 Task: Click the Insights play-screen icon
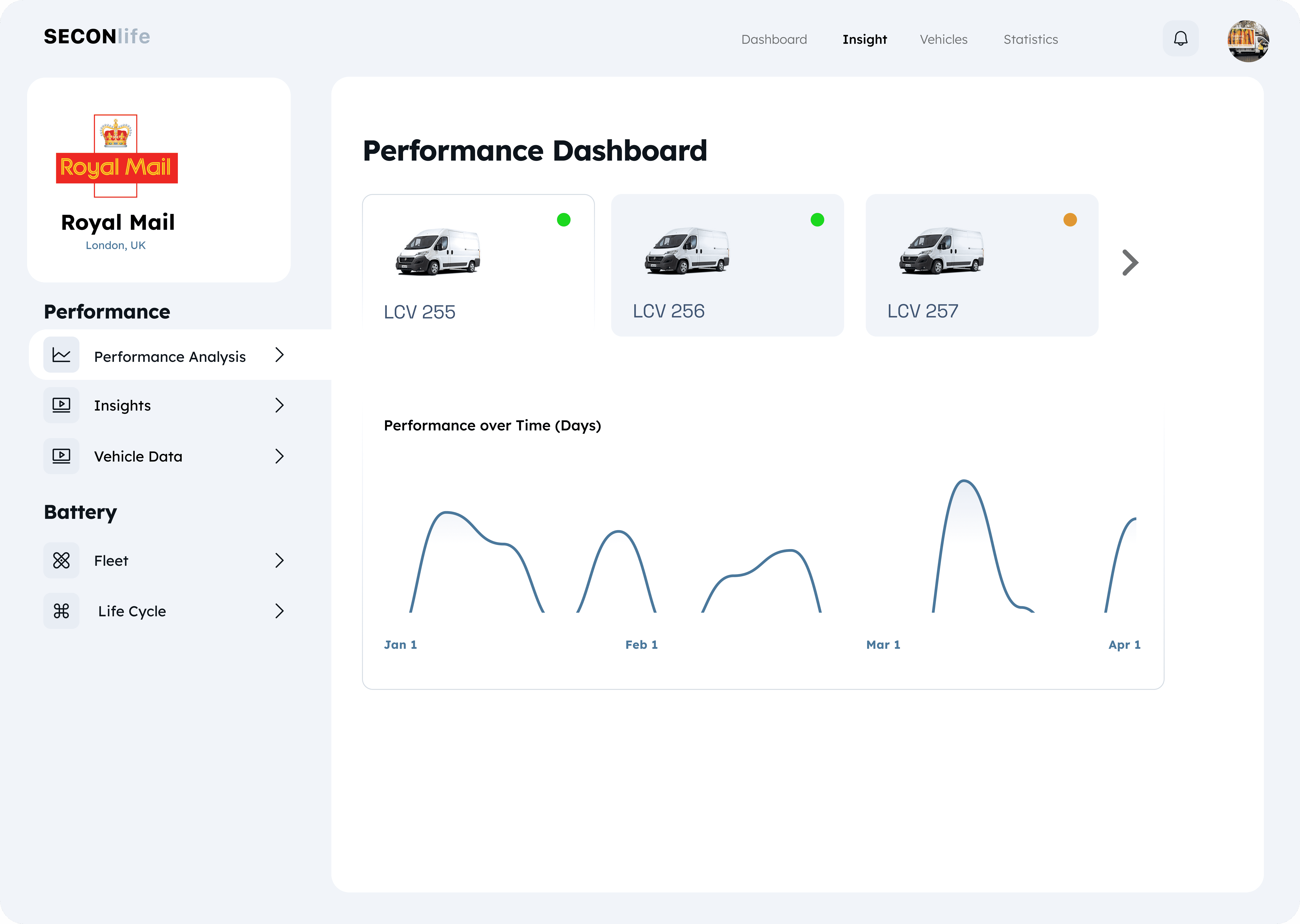(61, 405)
